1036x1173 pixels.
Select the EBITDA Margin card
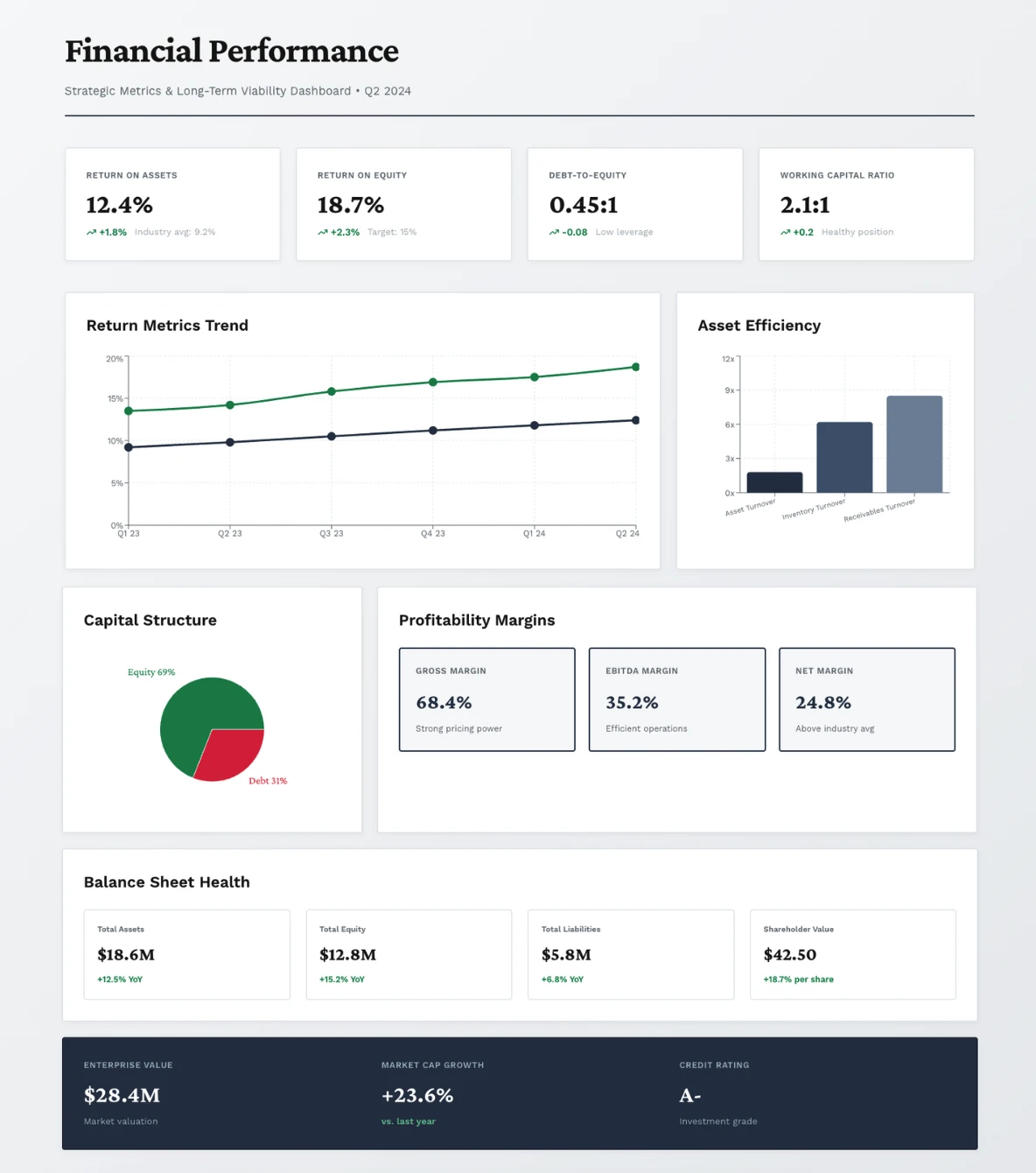click(x=676, y=699)
